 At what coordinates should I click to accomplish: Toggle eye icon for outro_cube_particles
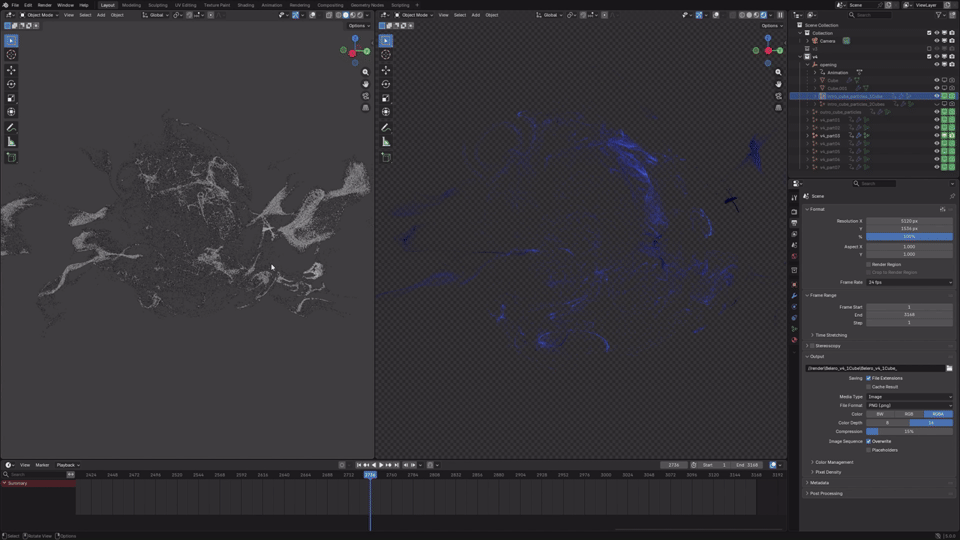click(936, 112)
